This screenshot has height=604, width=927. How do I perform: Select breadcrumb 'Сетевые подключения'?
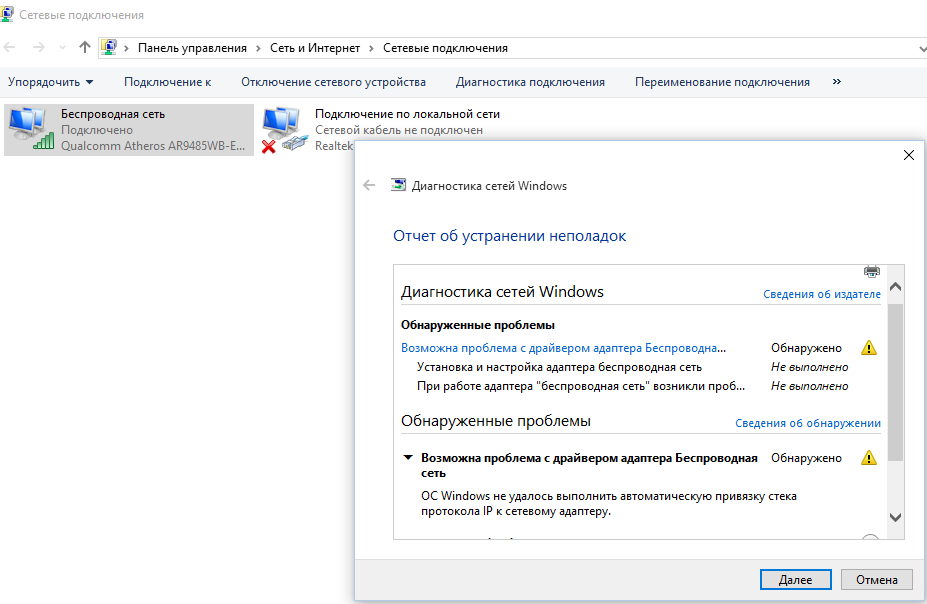445,48
